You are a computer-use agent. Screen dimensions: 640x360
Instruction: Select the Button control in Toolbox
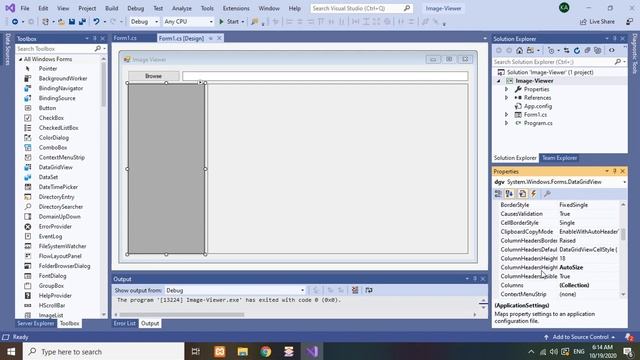click(47, 108)
